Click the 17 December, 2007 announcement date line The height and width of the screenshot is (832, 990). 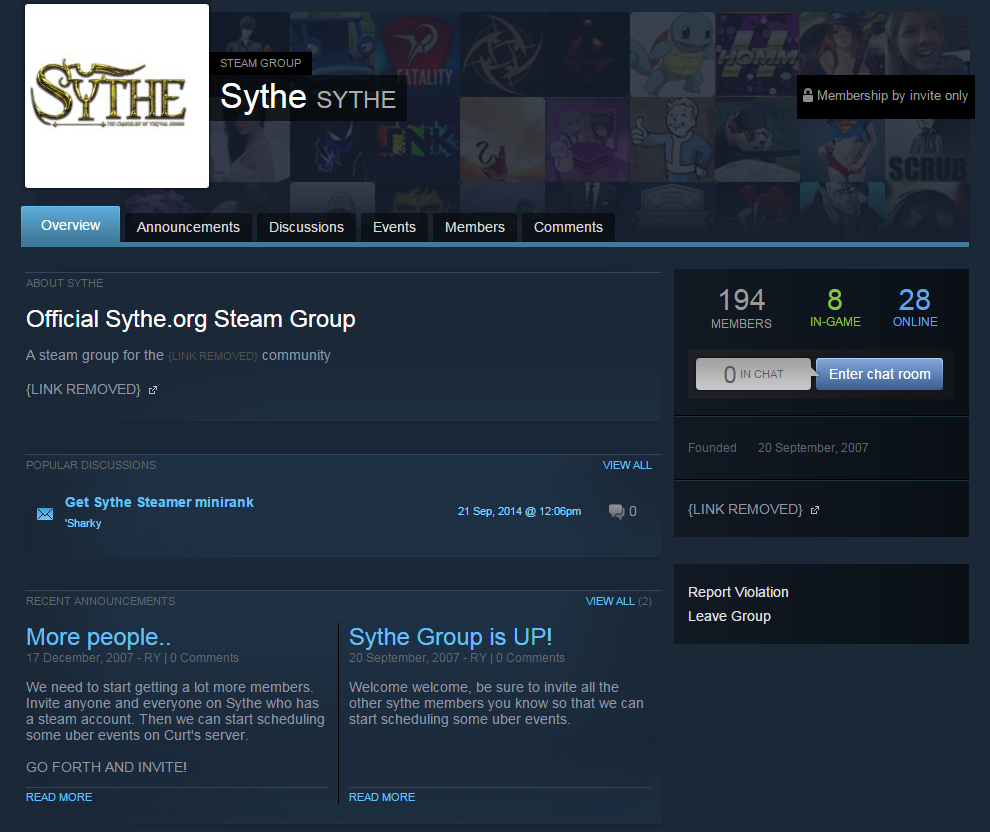click(133, 658)
